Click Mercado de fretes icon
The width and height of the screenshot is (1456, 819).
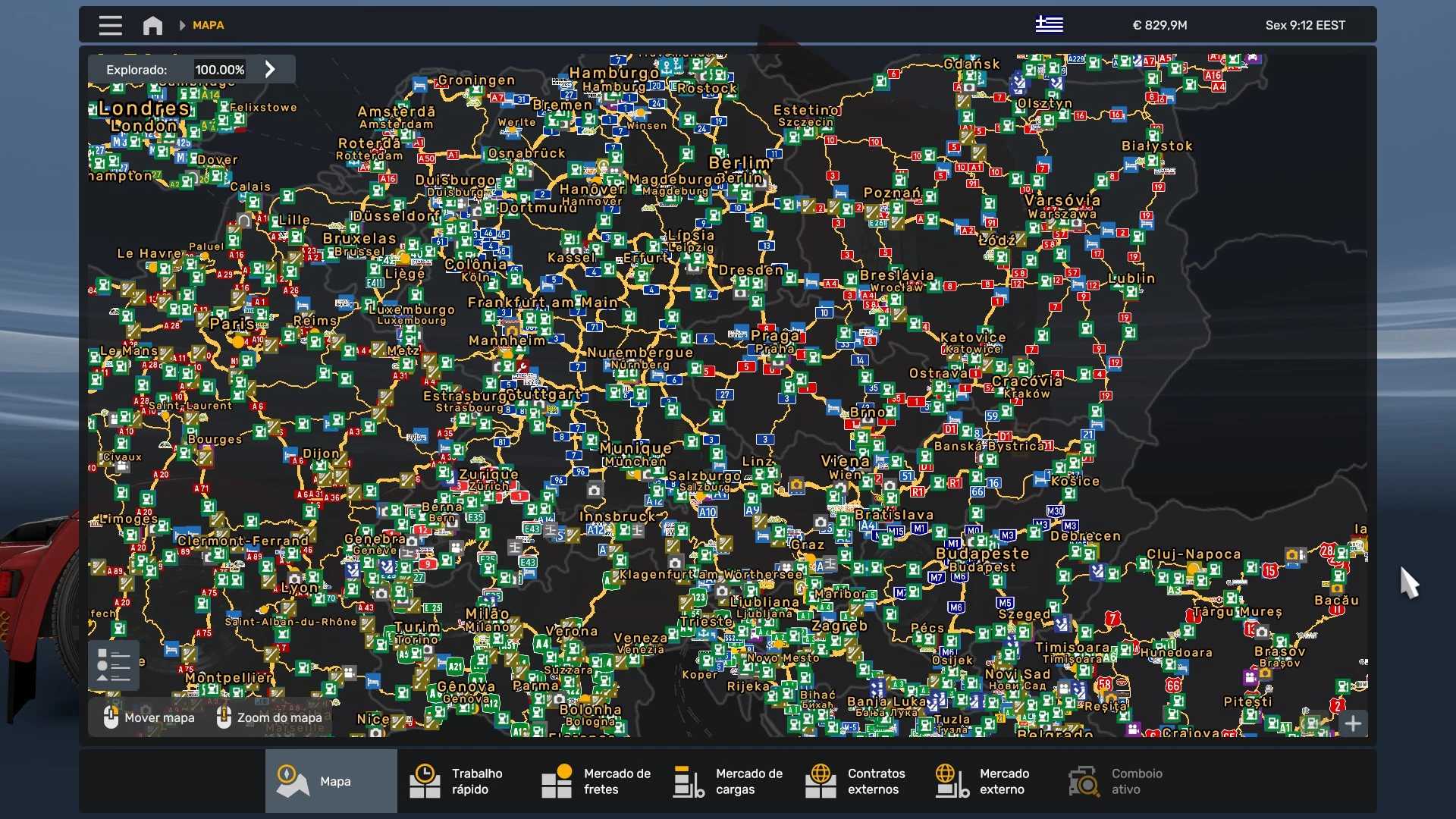pyautogui.click(x=557, y=781)
